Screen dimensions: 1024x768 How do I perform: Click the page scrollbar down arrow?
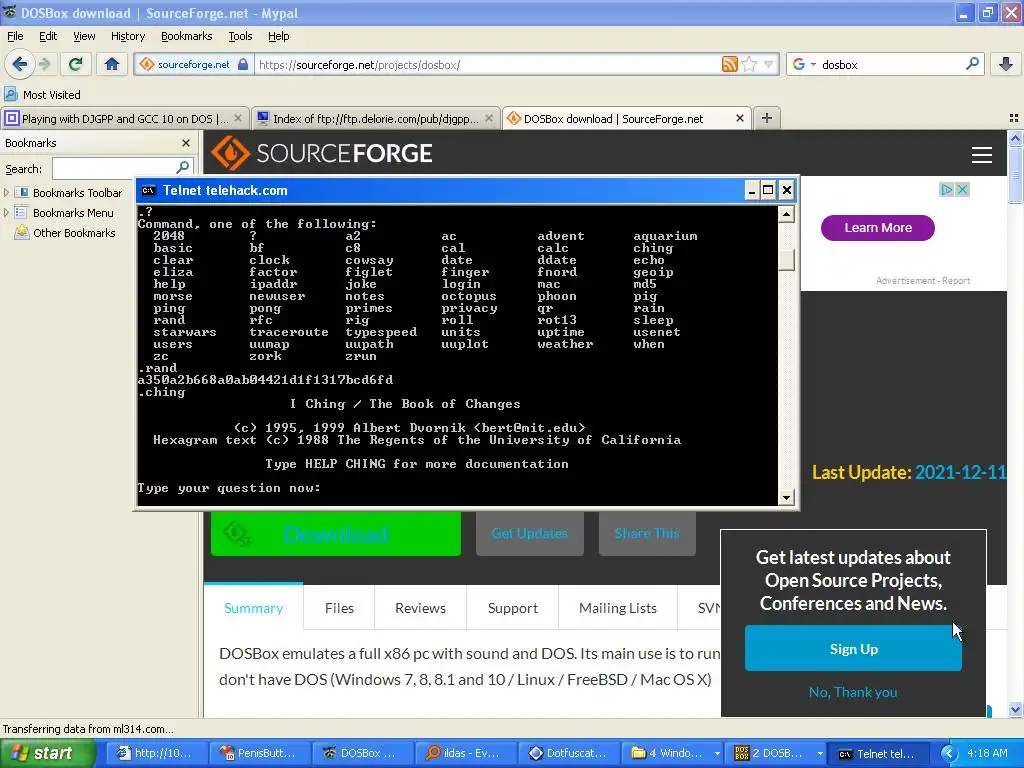(x=1015, y=709)
